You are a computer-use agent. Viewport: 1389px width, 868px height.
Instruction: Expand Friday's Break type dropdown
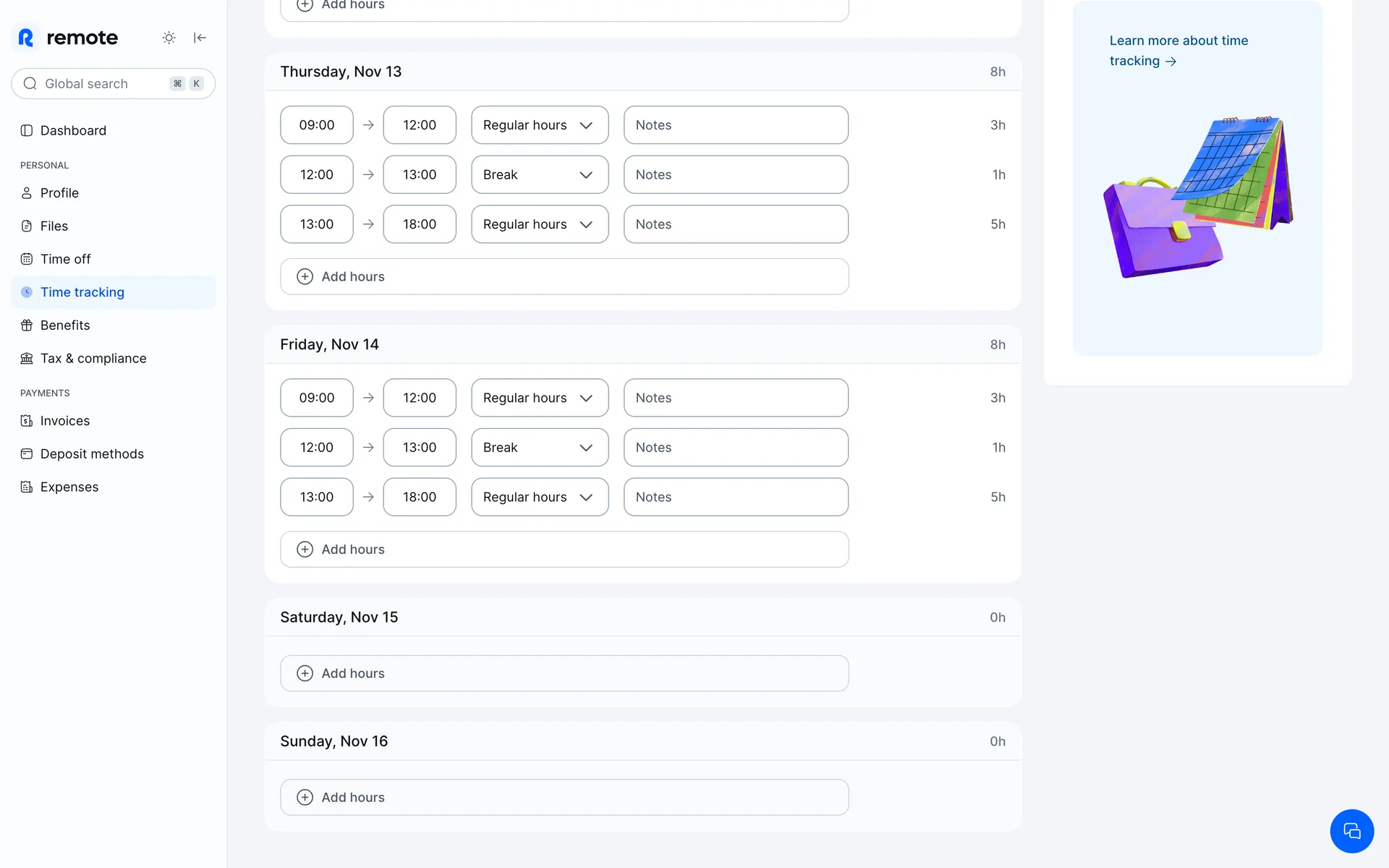539,448
